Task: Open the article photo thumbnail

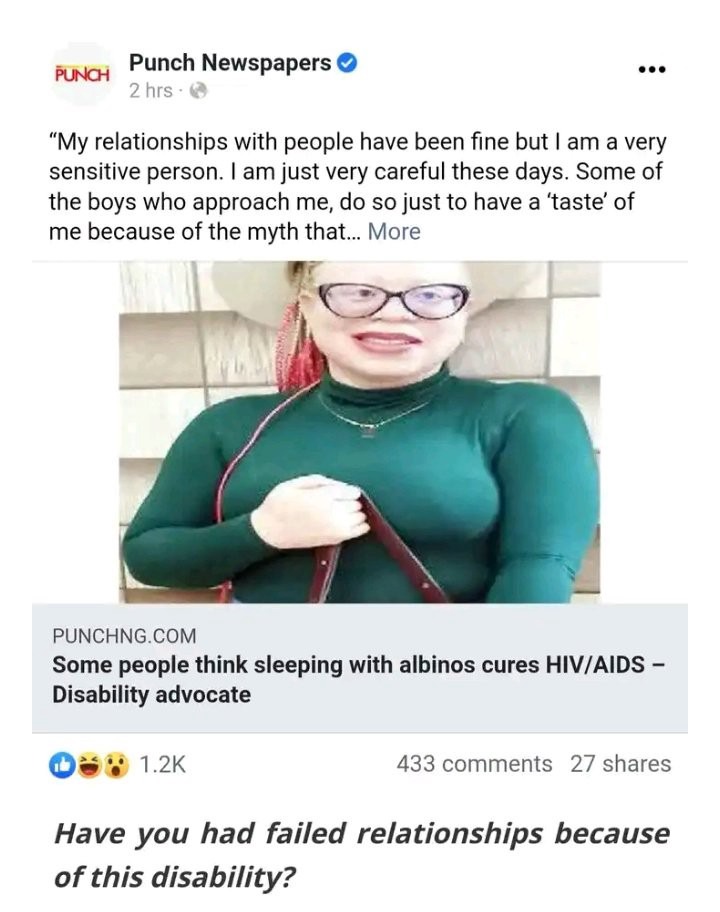Action: pos(359,432)
